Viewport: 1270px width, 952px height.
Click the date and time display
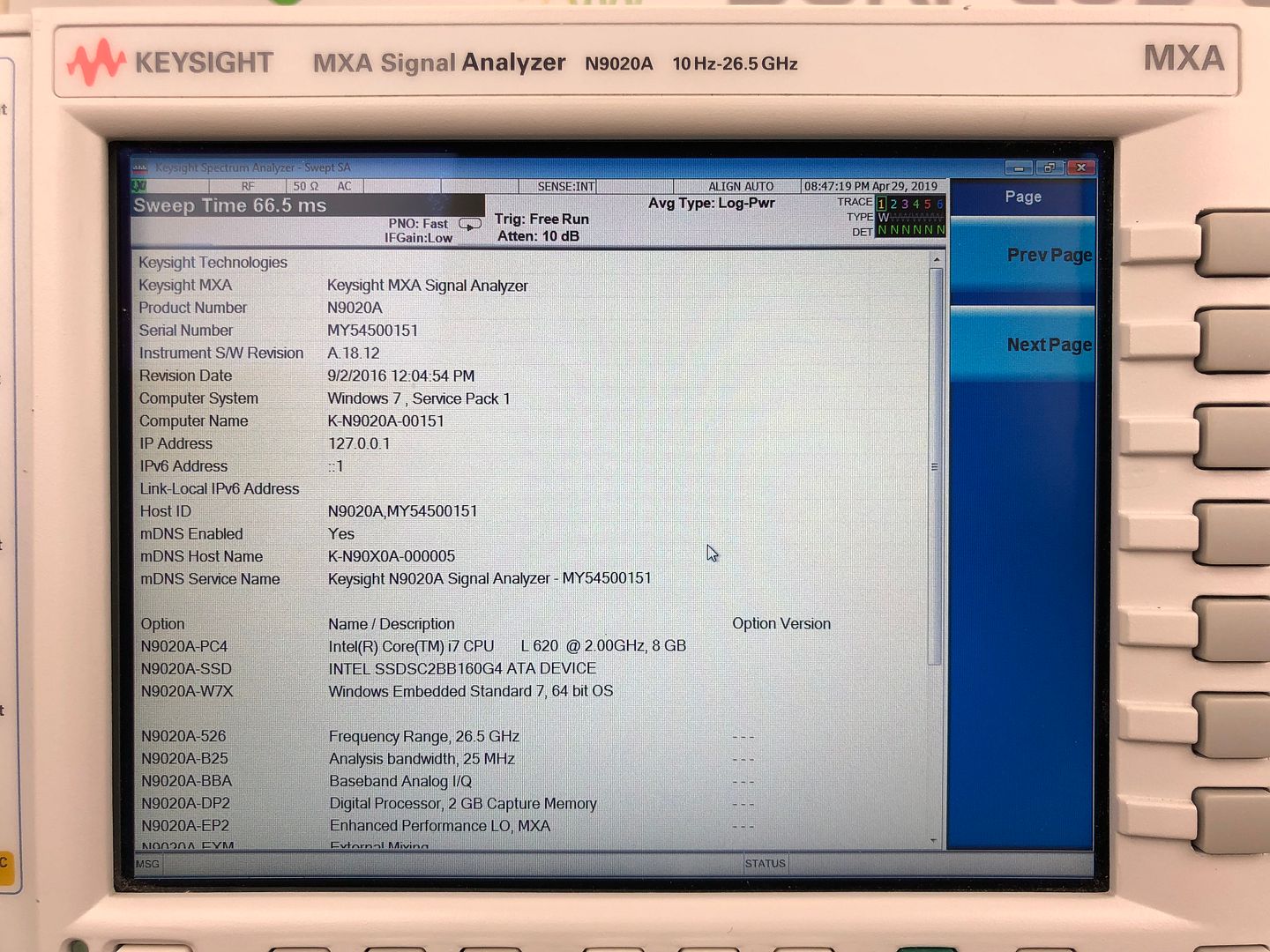click(x=870, y=186)
